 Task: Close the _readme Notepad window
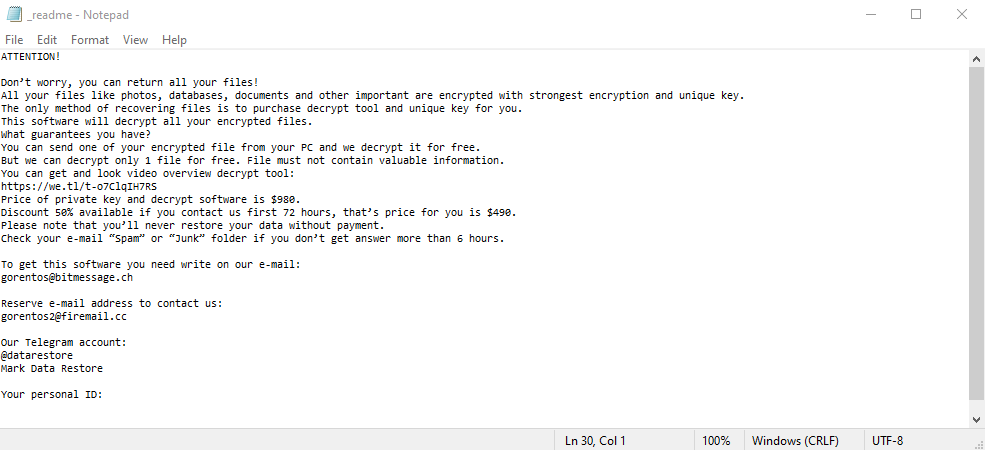[x=962, y=14]
